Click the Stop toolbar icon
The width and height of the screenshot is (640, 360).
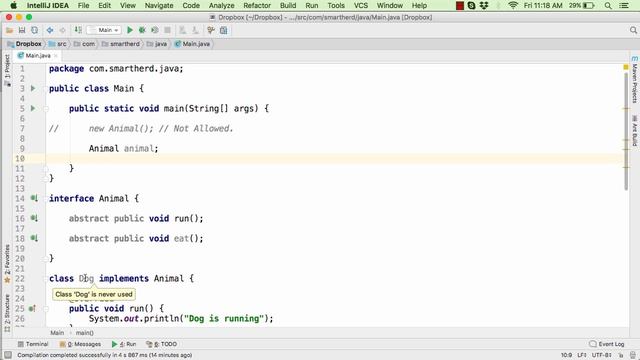pos(167,30)
